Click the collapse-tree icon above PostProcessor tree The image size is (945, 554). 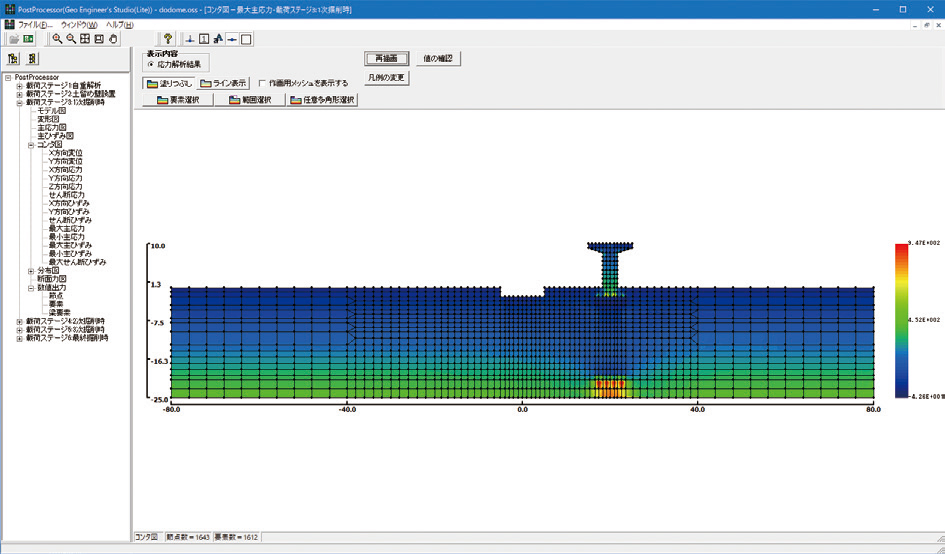click(33, 58)
